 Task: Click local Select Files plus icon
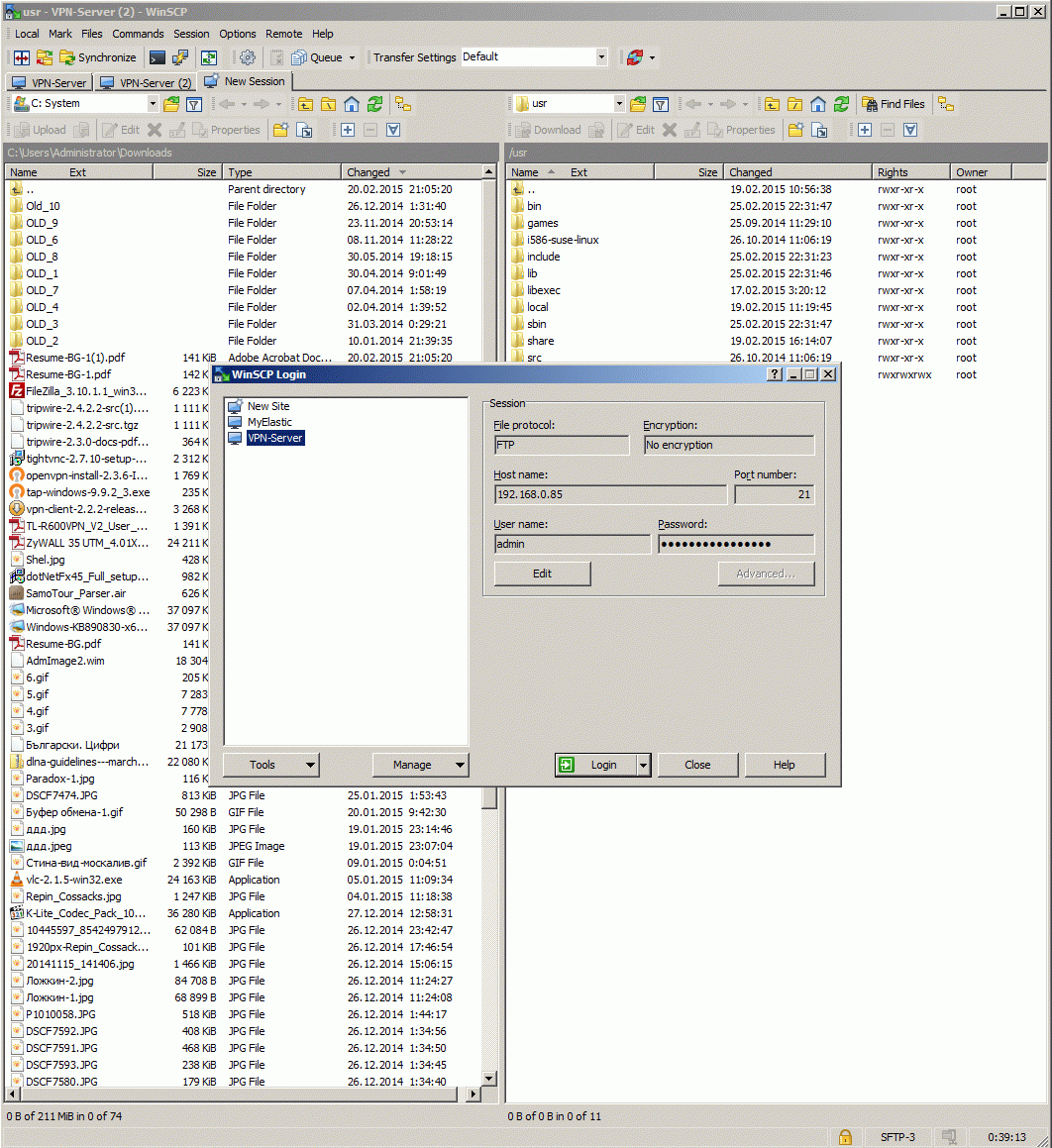(x=348, y=131)
